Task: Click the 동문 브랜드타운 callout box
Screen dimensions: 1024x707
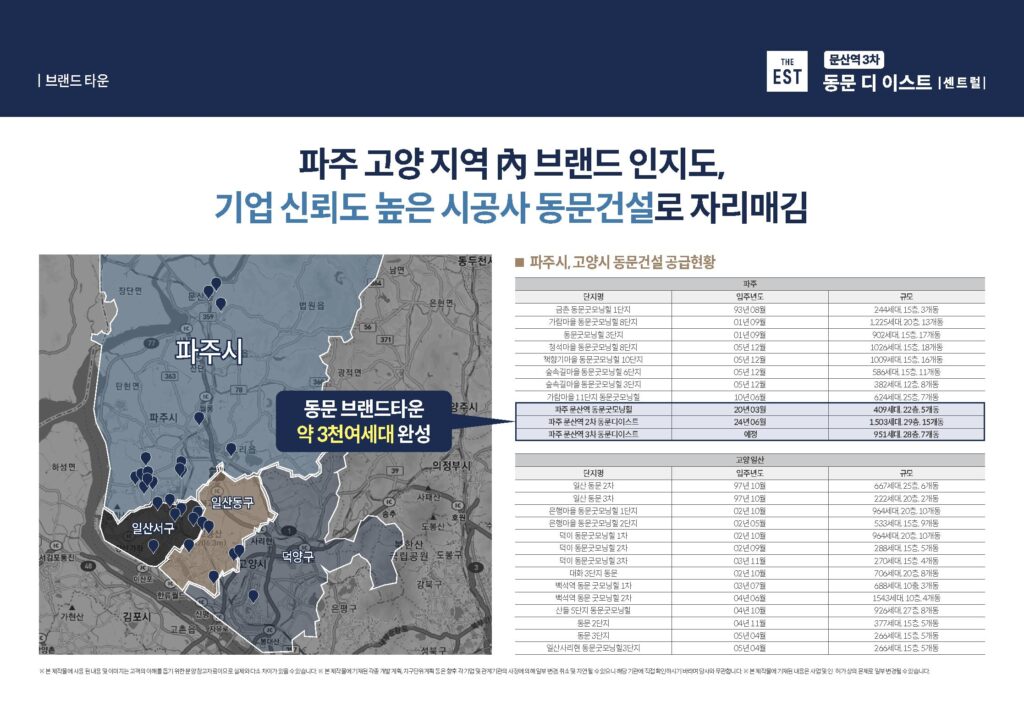Action: [364, 421]
